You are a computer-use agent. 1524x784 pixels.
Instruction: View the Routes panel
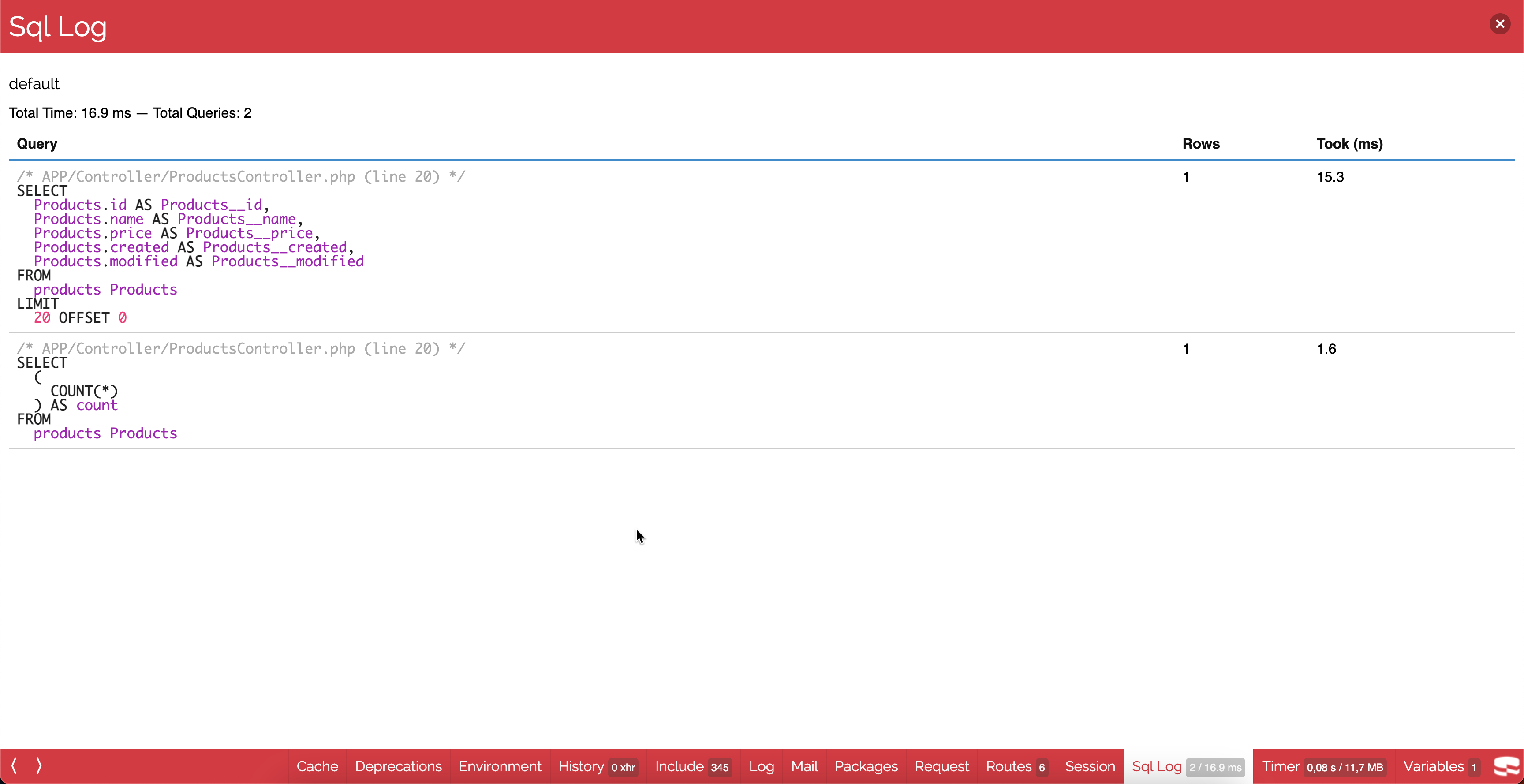tap(1016, 766)
